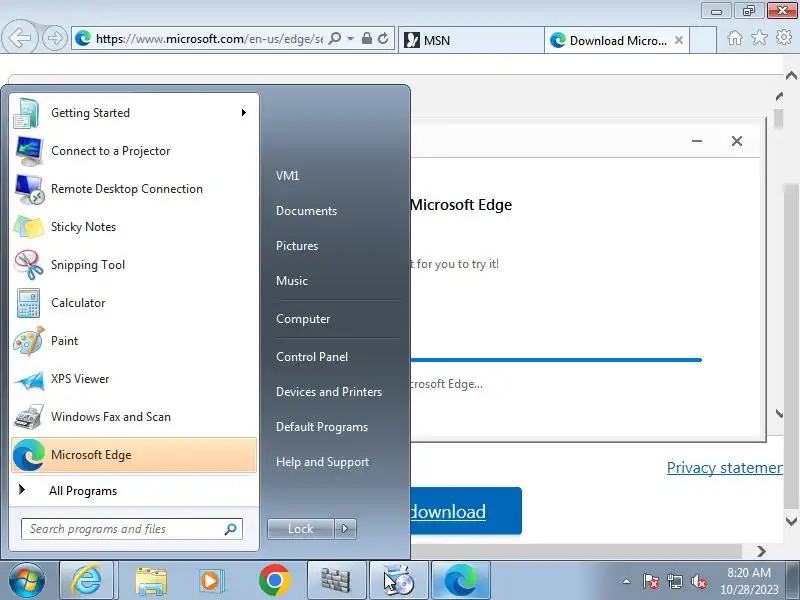800x600 pixels.
Task: Open a new blank IE tab
Action: (703, 40)
